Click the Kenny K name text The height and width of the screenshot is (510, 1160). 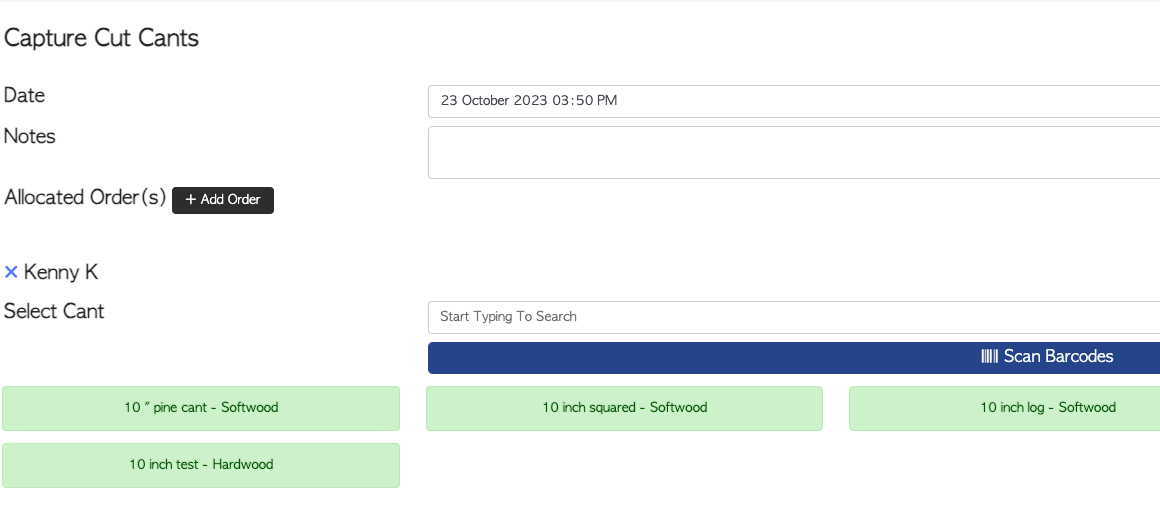(61, 272)
